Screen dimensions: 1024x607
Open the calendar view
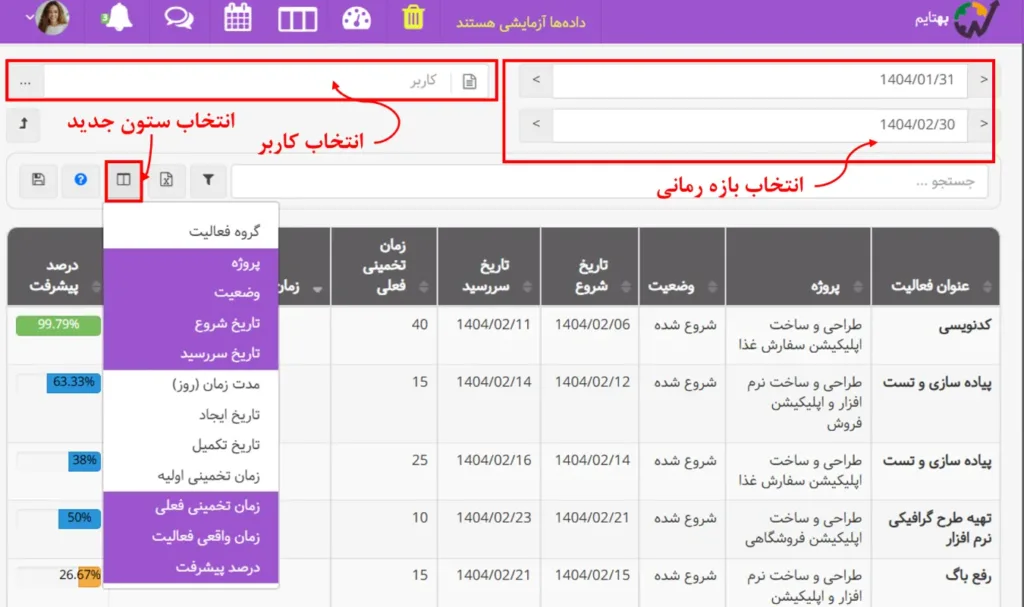(x=238, y=19)
